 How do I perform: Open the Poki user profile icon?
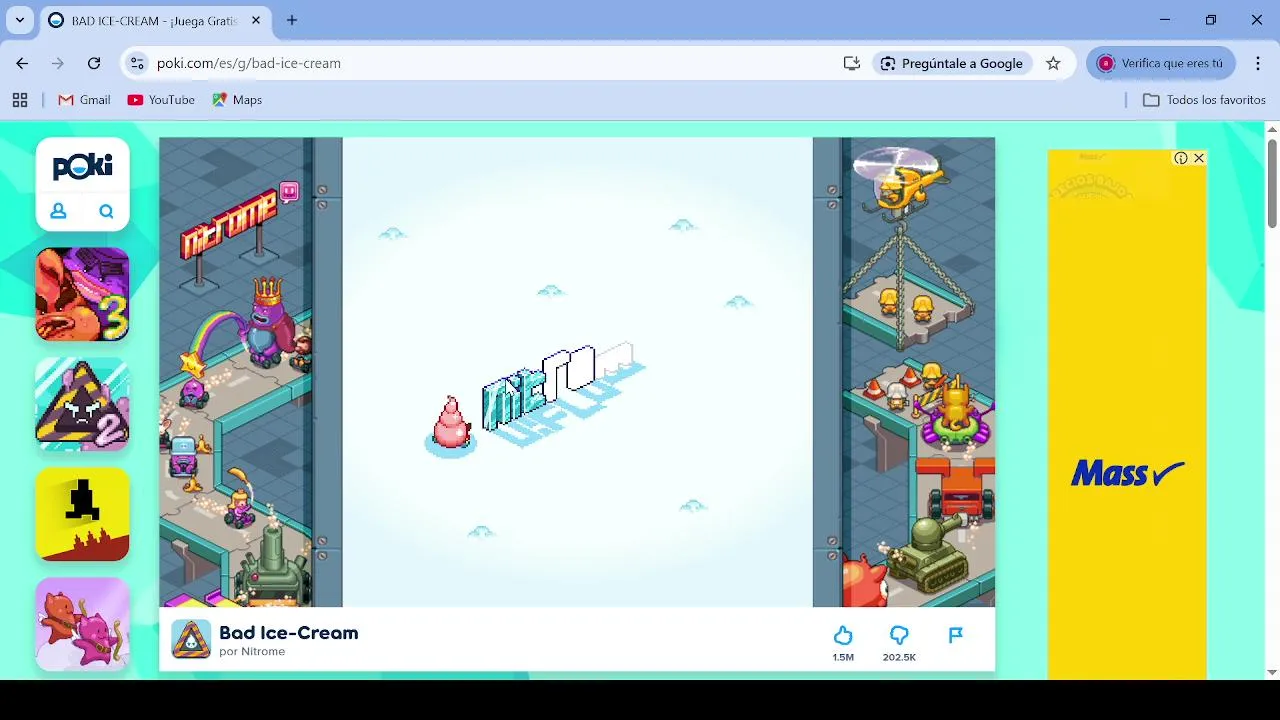coord(58,211)
